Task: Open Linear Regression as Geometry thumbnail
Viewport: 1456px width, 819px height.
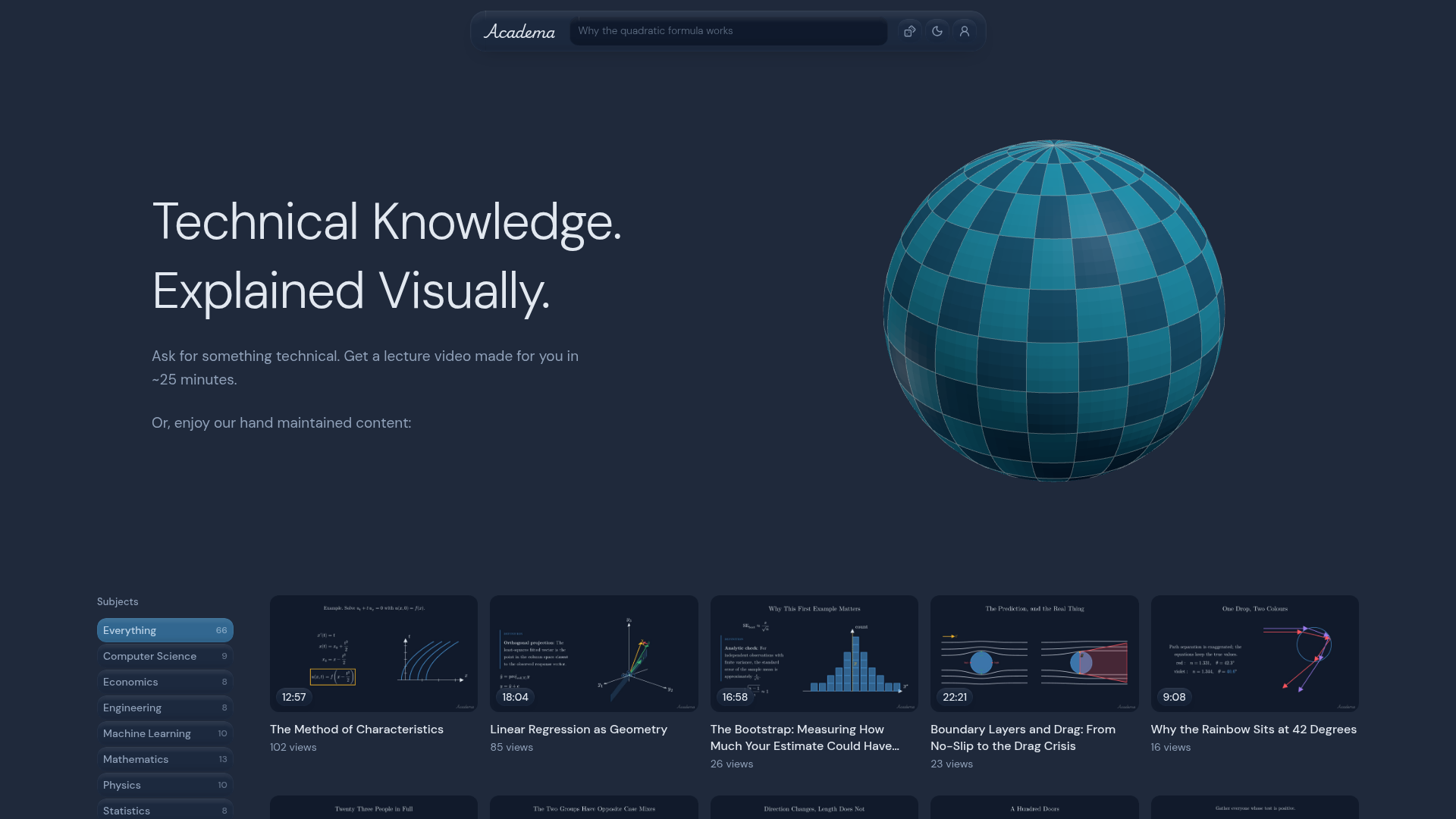Action: click(x=594, y=654)
